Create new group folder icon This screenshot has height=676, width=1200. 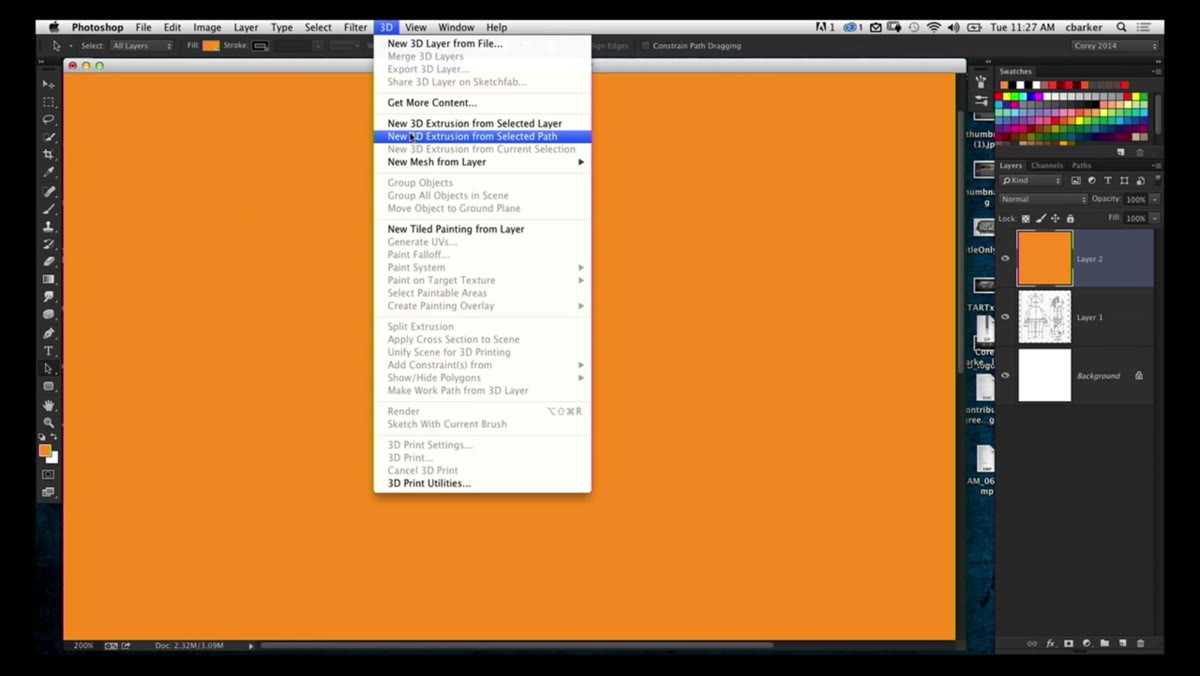coord(1105,643)
